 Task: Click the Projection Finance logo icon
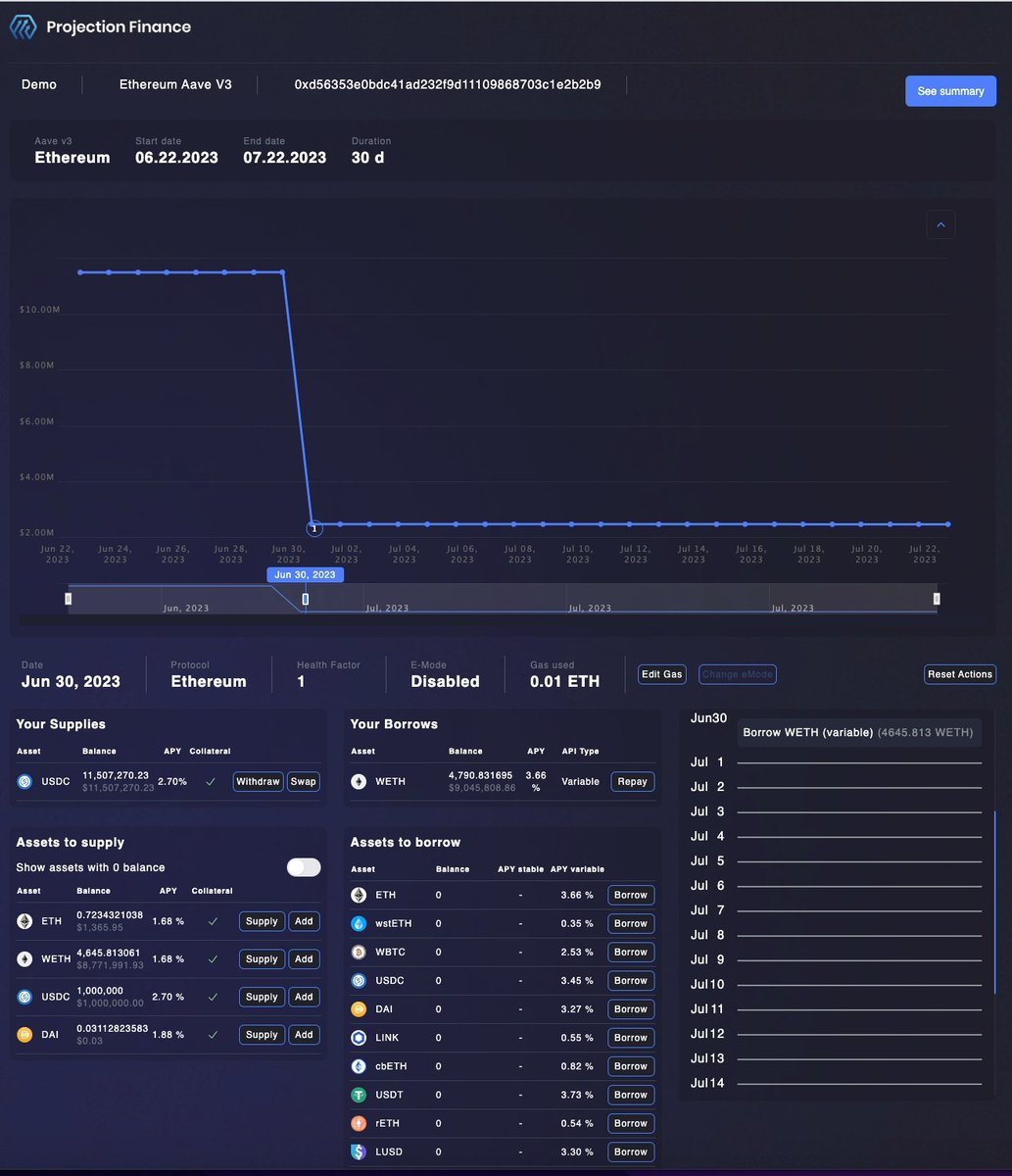[24, 27]
